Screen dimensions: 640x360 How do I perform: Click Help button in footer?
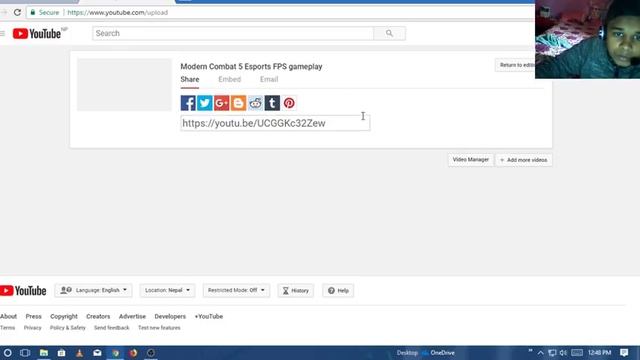[x=338, y=291]
